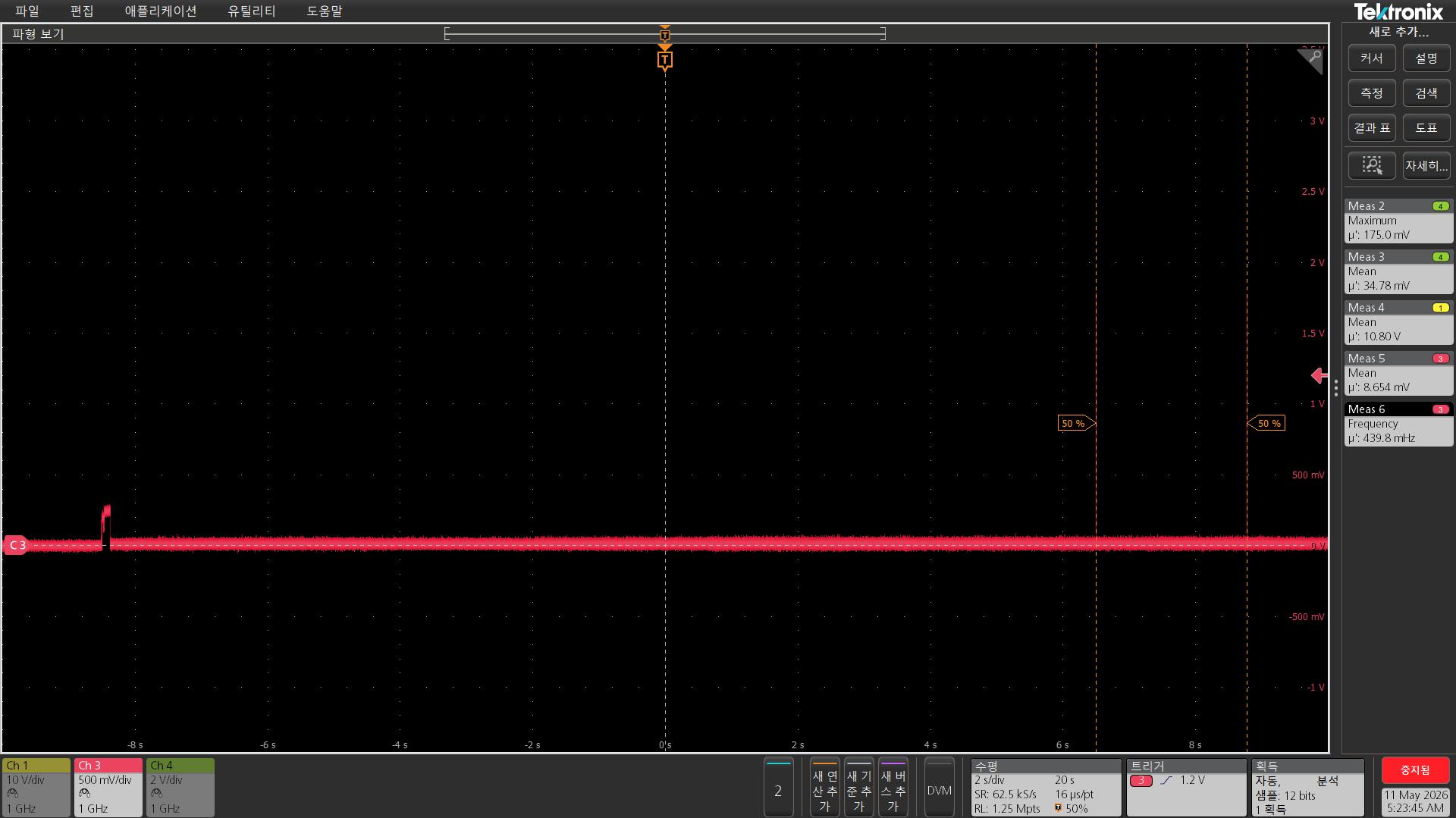Image resolution: width=1456 pixels, height=818 pixels.
Task: Click the Meas 2 channel 4 badge
Action: [1440, 206]
